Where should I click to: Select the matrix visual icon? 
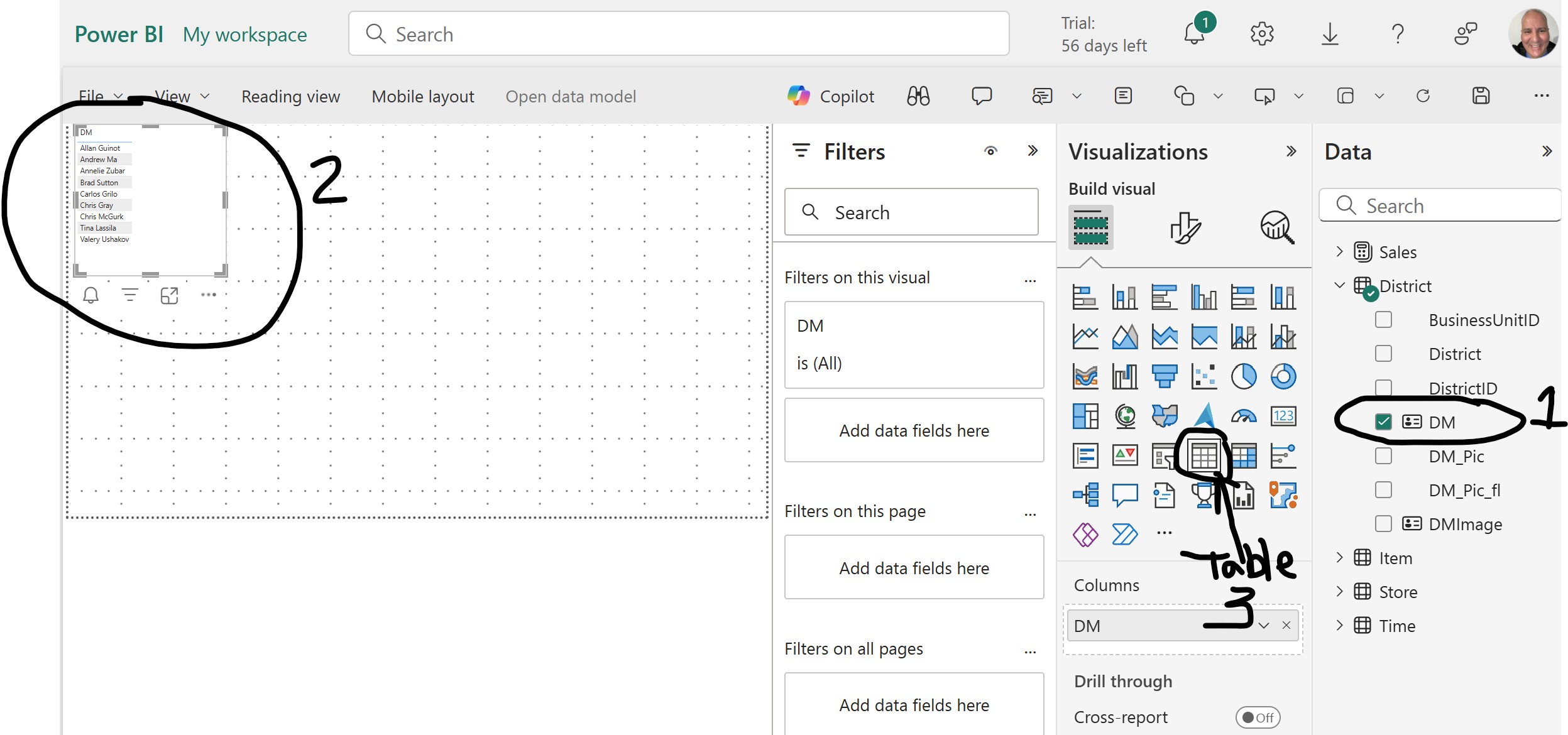point(1244,455)
